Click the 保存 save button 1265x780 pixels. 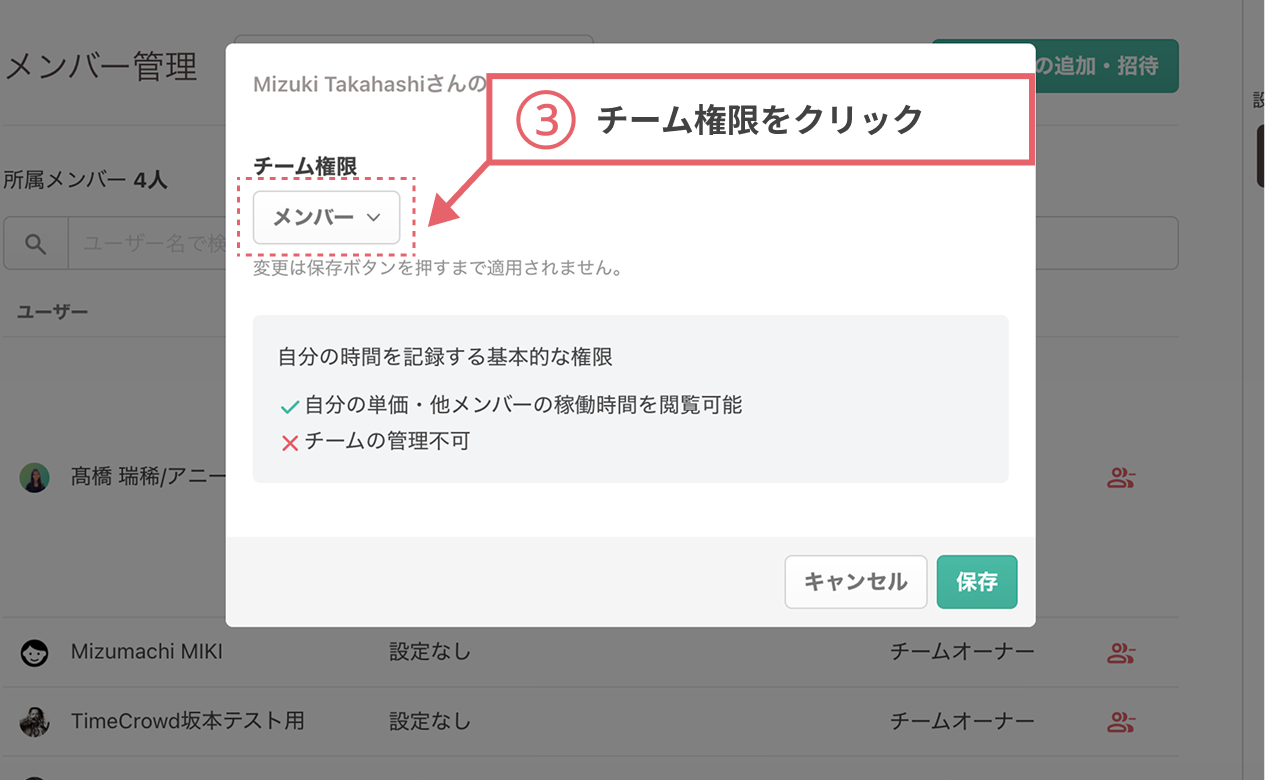click(x=977, y=581)
